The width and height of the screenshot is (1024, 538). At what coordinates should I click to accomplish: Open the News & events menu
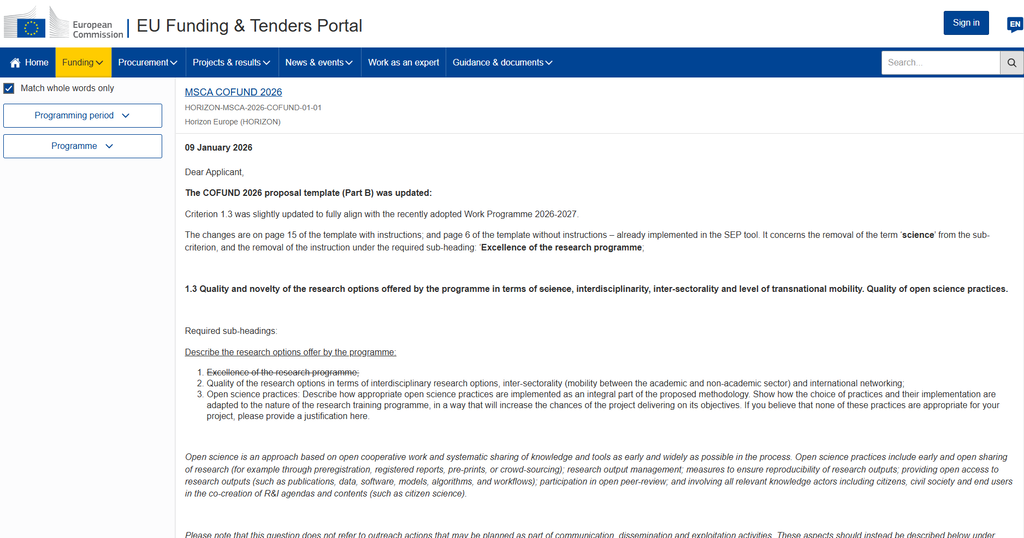coord(318,63)
